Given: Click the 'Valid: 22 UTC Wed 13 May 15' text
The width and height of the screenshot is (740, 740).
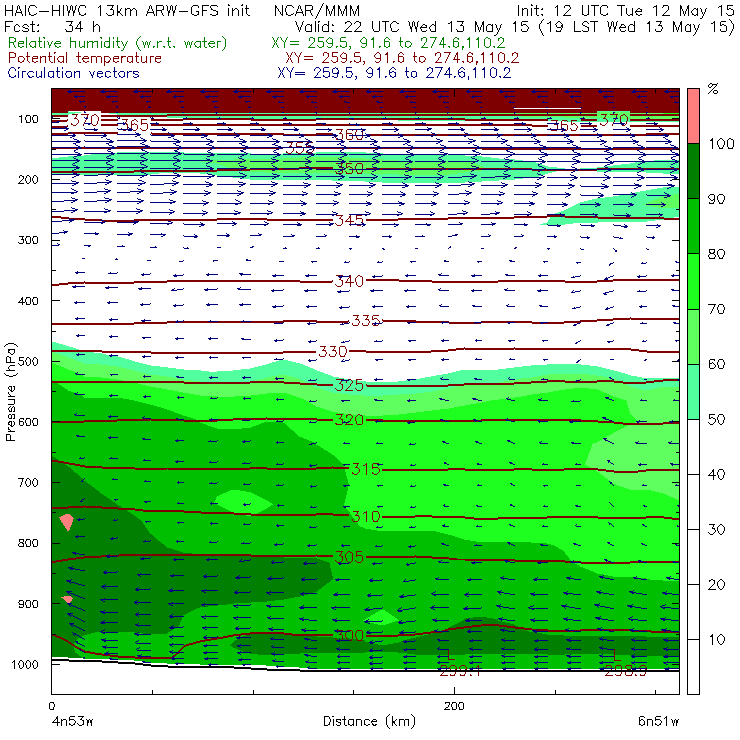Looking at the screenshot, I should (x=412, y=27).
